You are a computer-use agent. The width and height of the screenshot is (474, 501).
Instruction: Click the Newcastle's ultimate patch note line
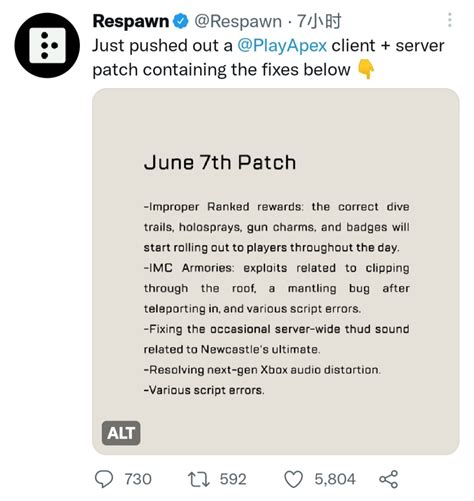coord(277,339)
